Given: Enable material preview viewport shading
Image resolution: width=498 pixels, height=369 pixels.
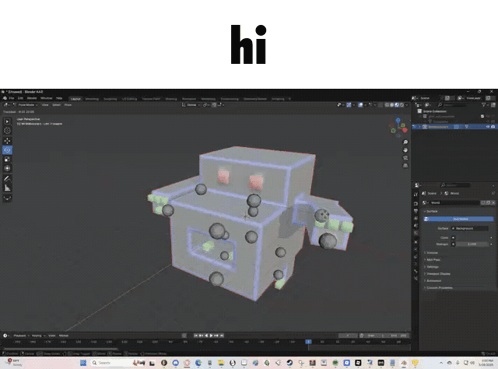Looking at the screenshot, I should point(397,105).
